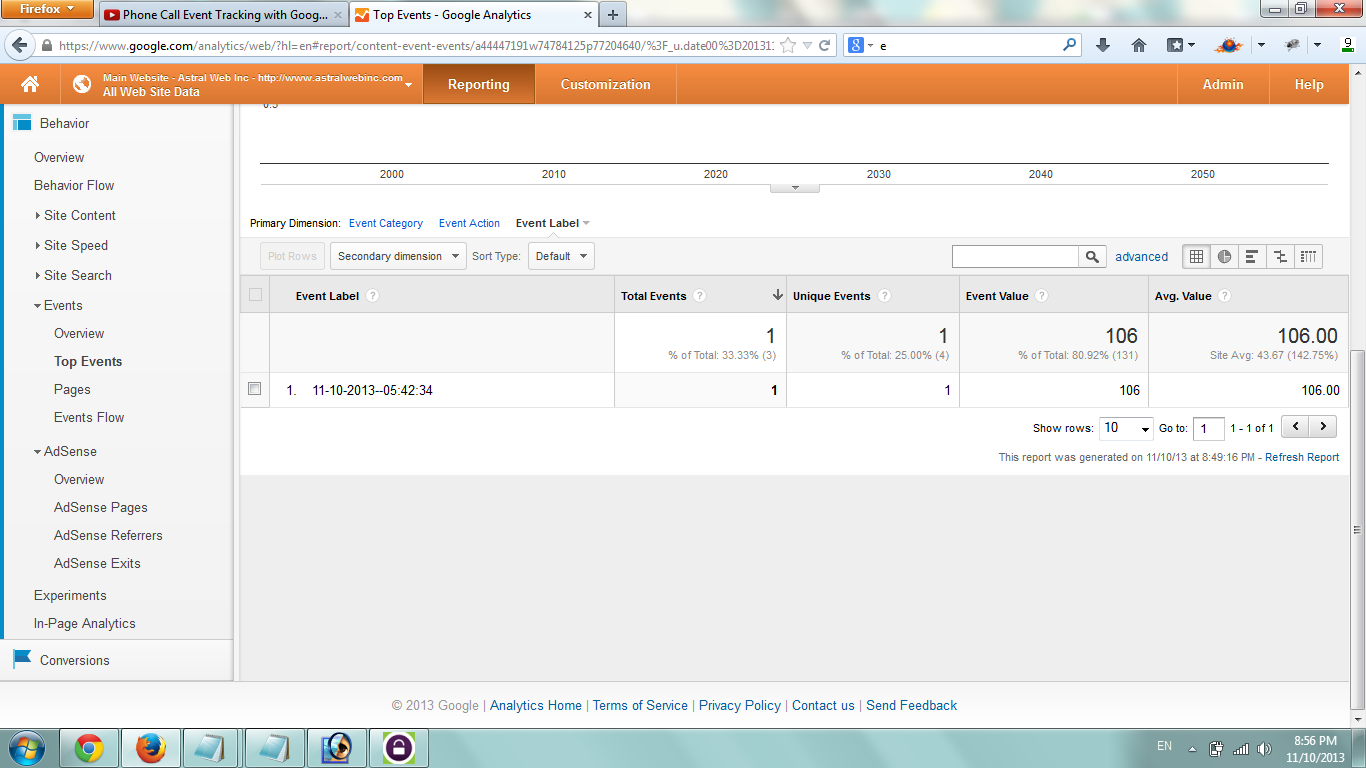
Task: Expand the Site Speed section
Action: [x=70, y=245]
